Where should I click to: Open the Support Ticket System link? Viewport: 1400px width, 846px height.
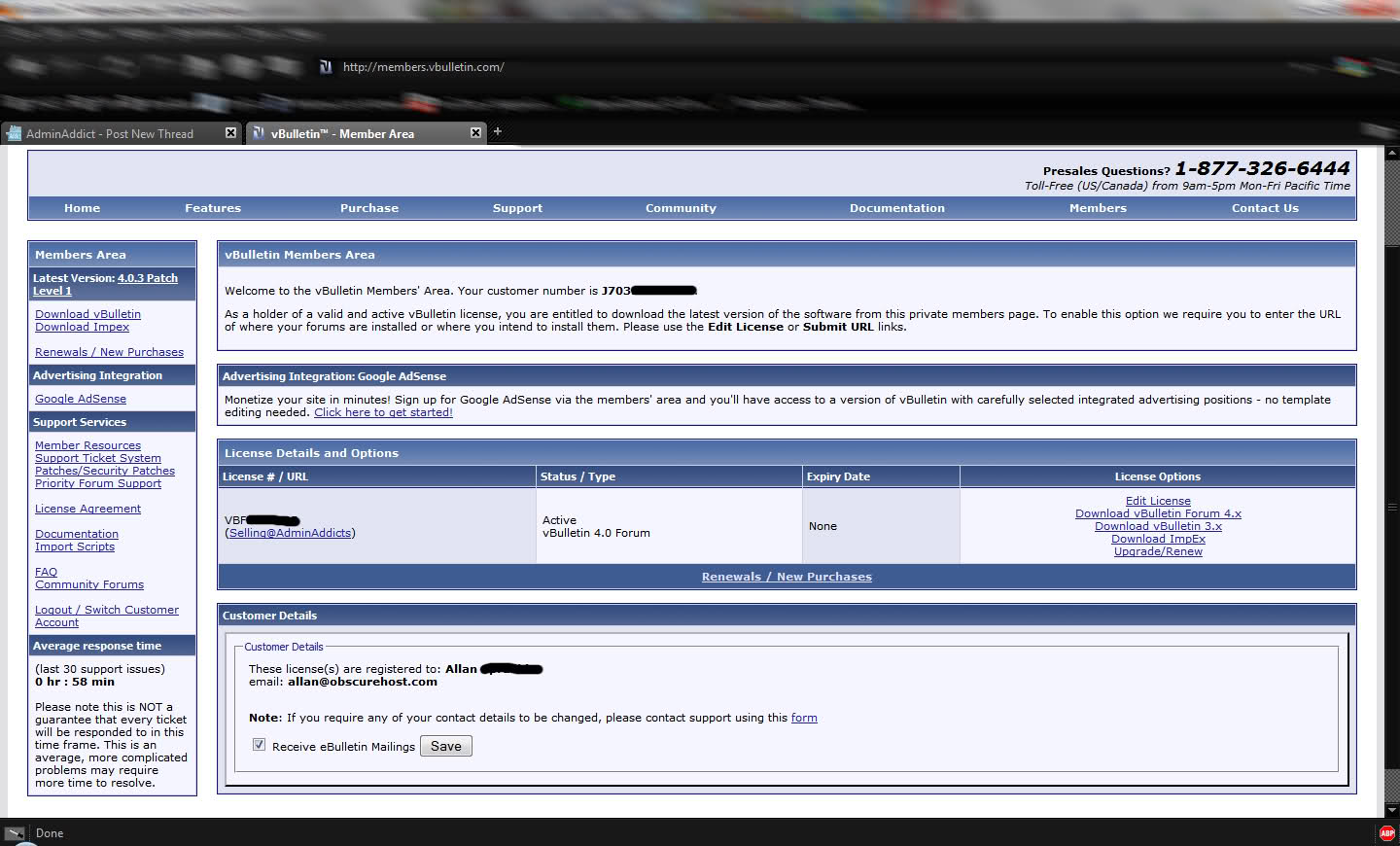98,458
